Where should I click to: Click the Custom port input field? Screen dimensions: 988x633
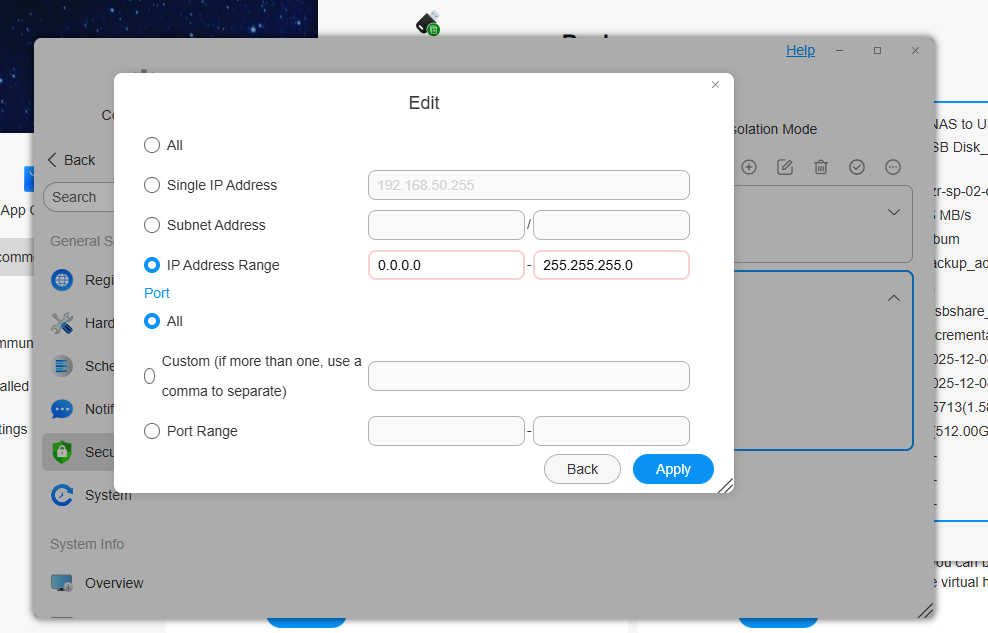click(x=529, y=376)
